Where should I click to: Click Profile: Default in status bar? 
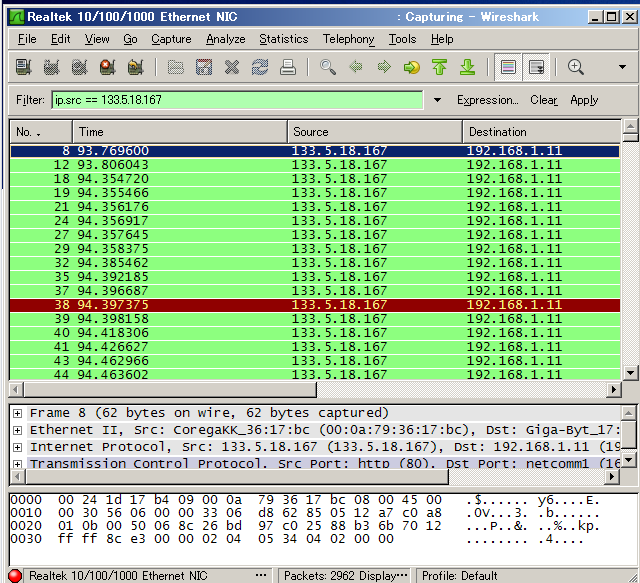[x=459, y=576]
